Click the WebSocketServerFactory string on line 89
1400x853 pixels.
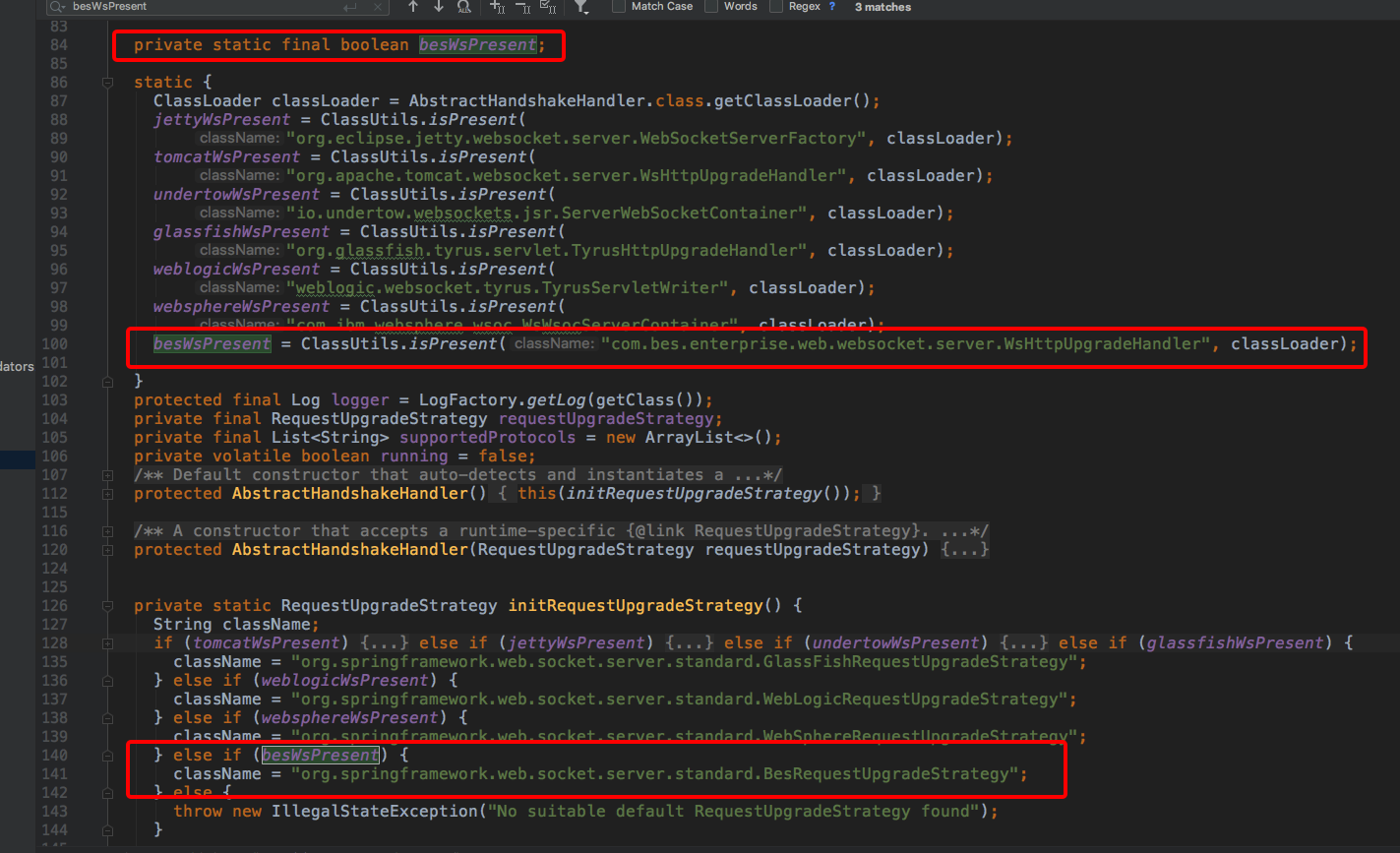[577, 138]
